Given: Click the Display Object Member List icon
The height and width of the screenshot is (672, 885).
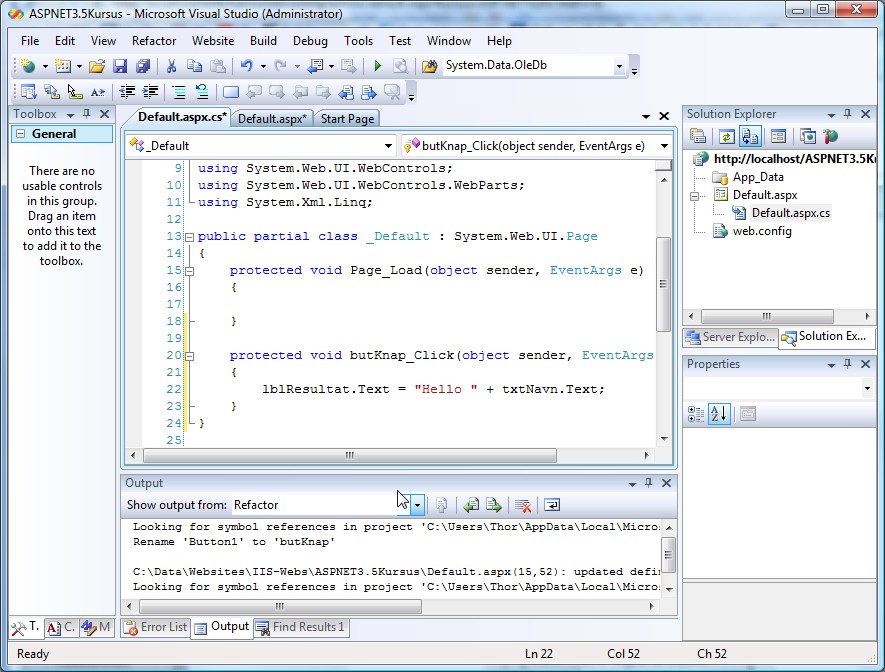Looking at the screenshot, I should pyautogui.click(x=28, y=92).
